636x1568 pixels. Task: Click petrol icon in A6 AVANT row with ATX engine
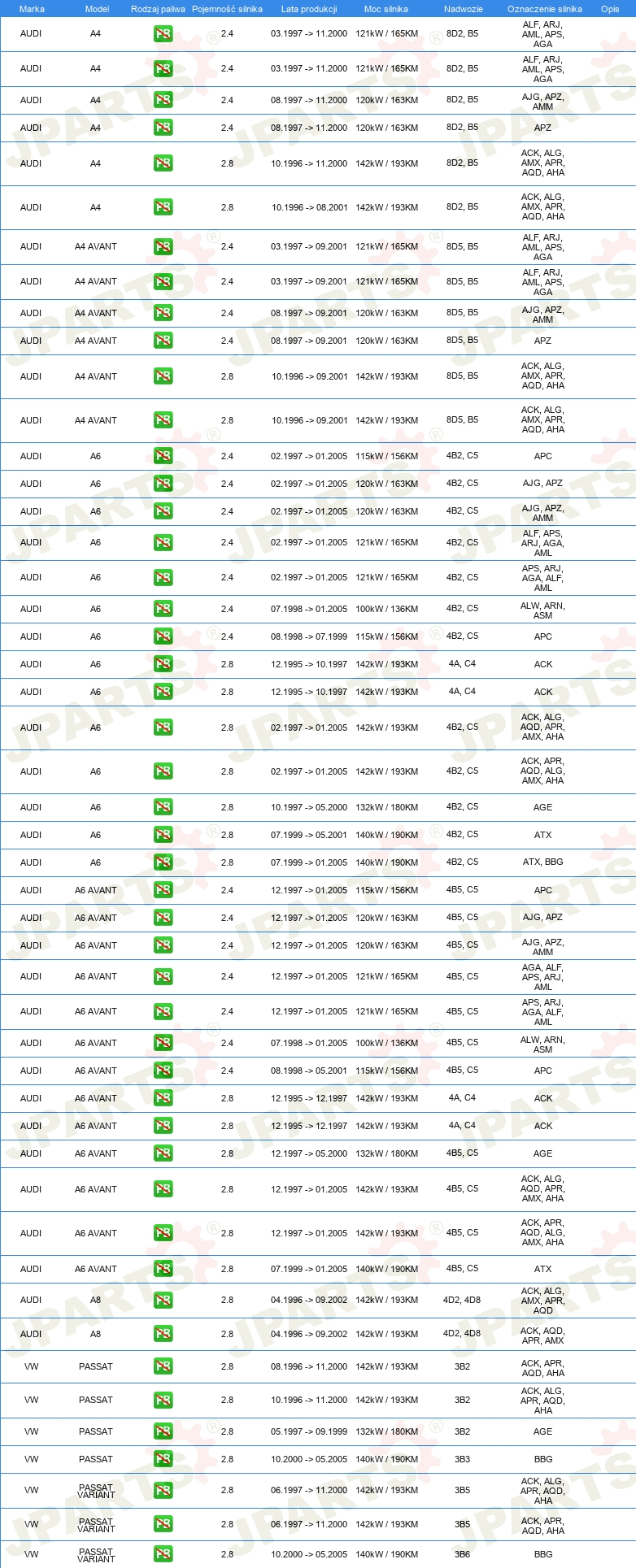[x=163, y=1269]
